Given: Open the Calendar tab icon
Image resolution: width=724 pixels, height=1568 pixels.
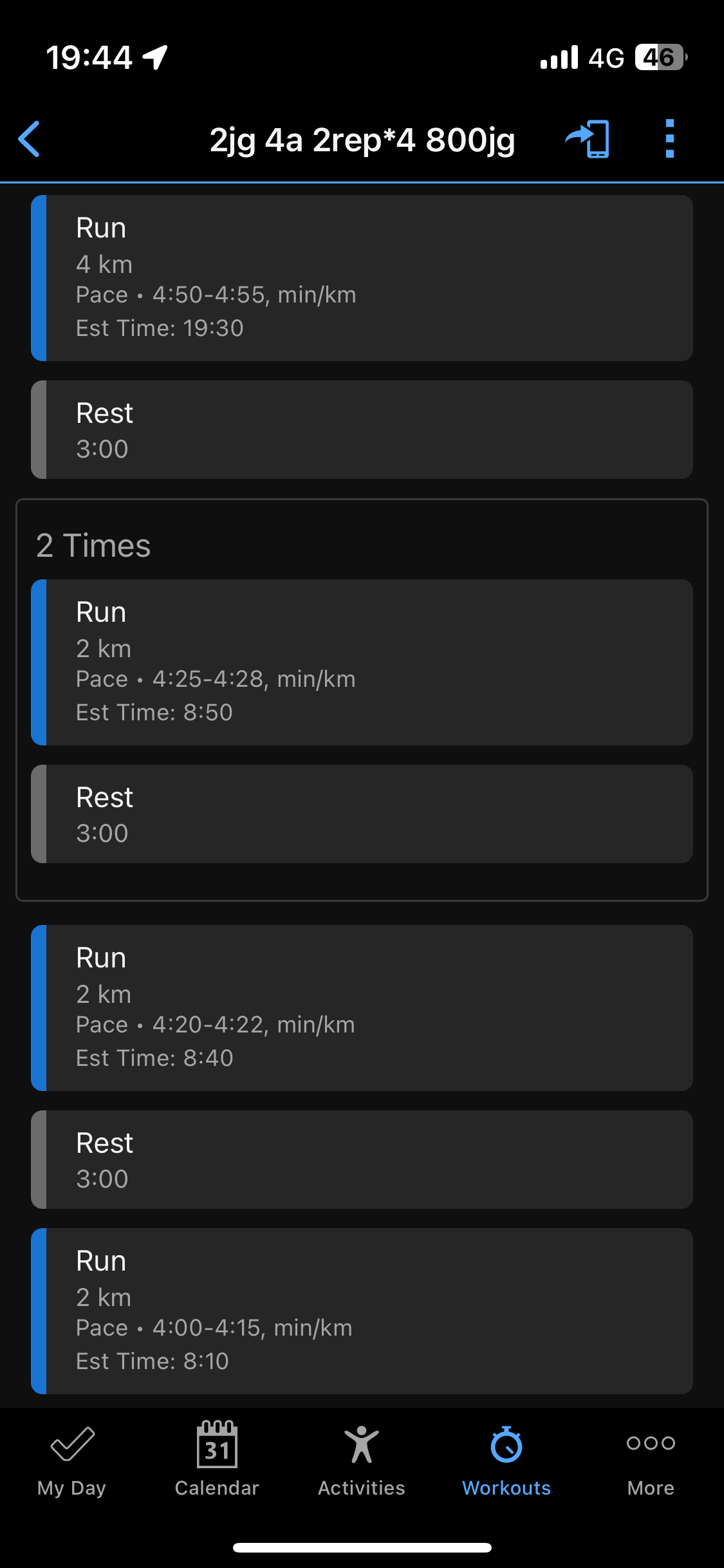Looking at the screenshot, I should pyautogui.click(x=217, y=1444).
